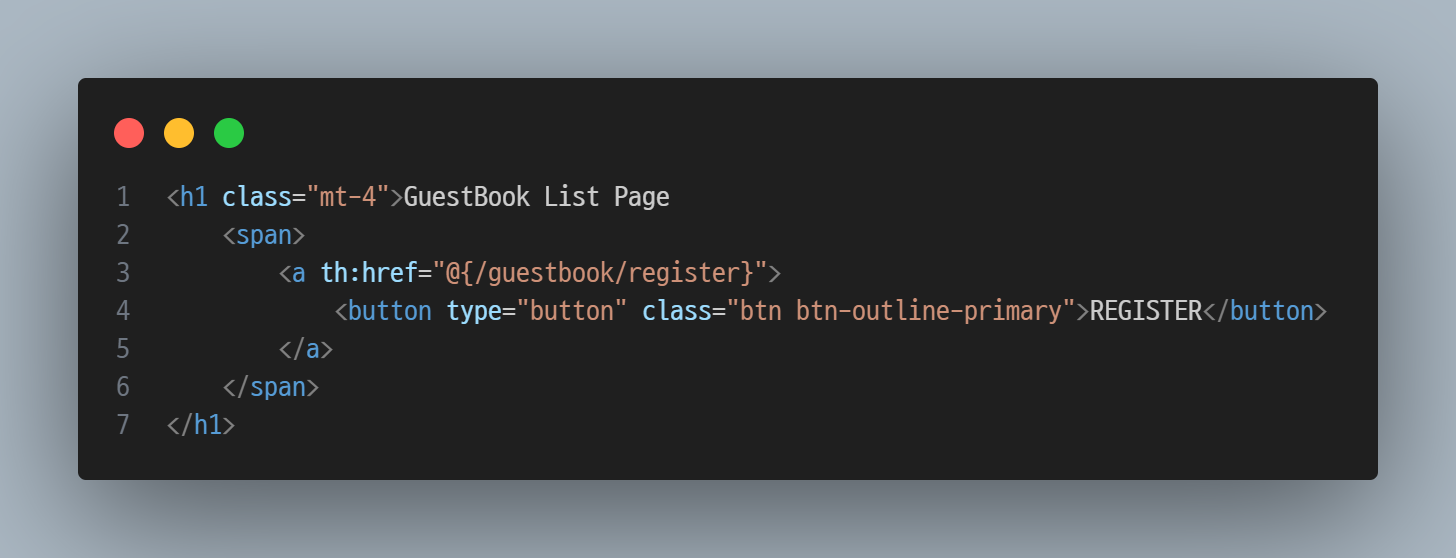Click line number 1
Image resolution: width=1456 pixels, height=558 pixels.
click(x=123, y=197)
